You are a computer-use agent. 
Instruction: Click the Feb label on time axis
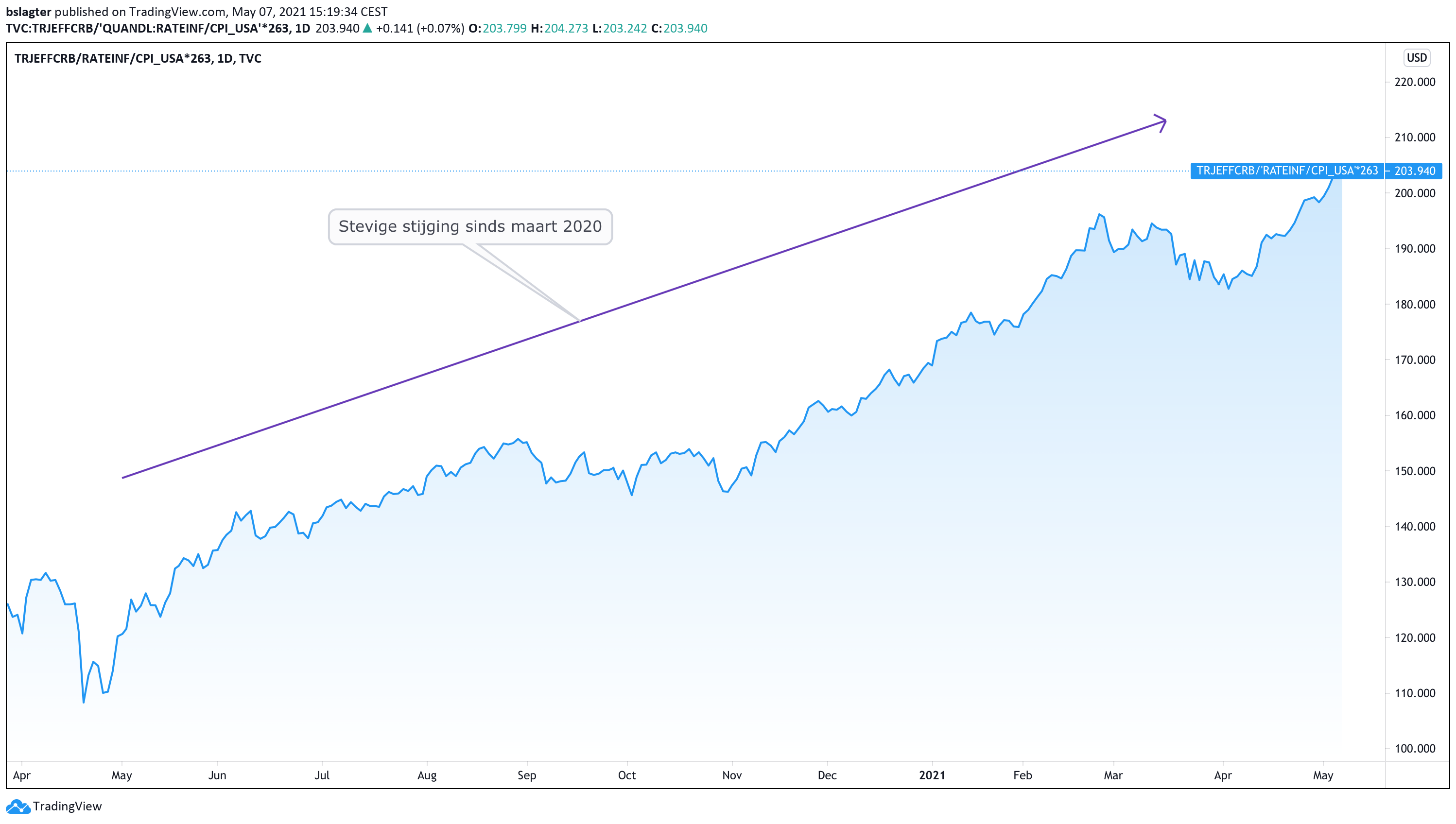point(1022,775)
